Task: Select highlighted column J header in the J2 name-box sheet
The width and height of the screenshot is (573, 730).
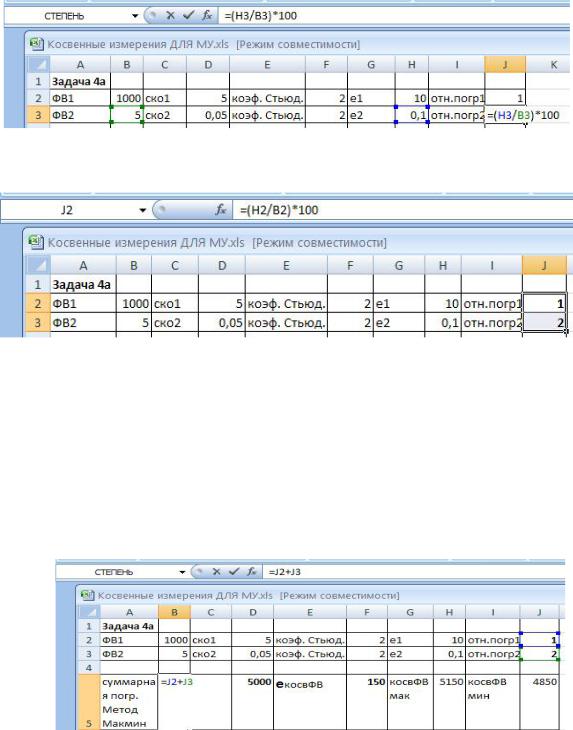Action: point(544,265)
